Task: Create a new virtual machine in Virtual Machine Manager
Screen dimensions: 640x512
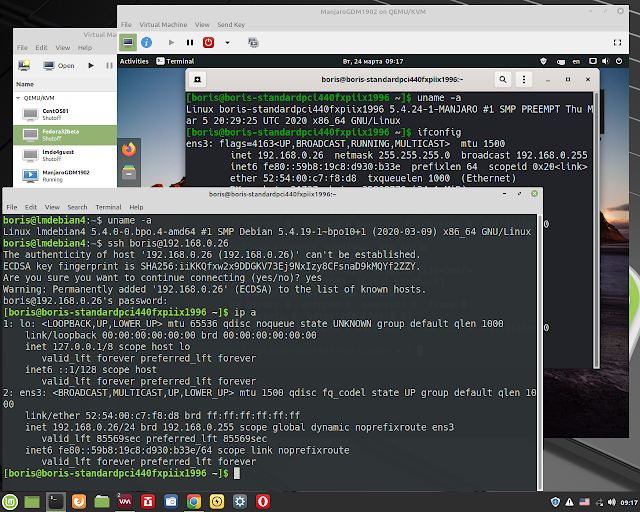Action: point(24,65)
